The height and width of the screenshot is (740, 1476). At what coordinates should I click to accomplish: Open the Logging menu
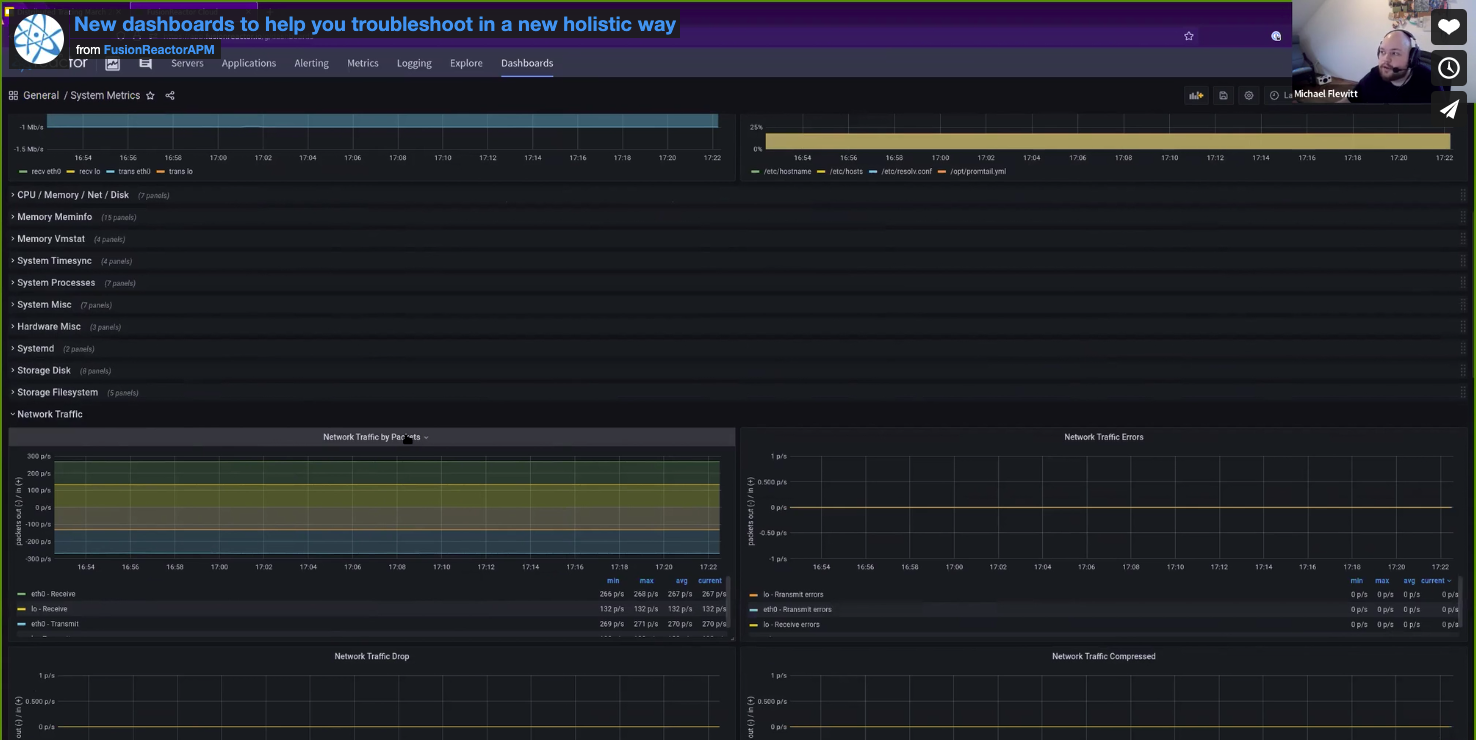[414, 63]
